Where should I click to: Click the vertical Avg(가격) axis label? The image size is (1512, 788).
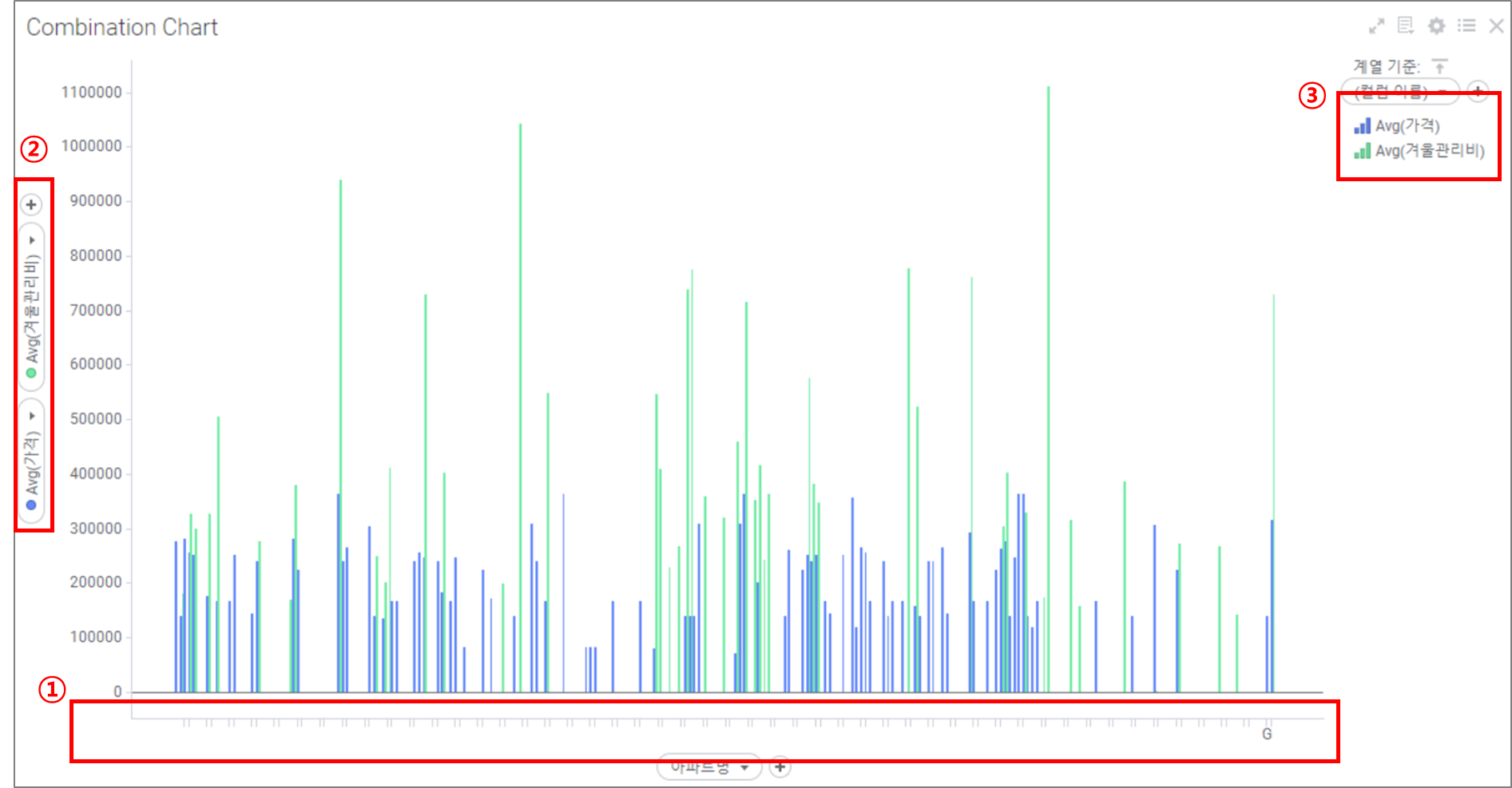(31, 463)
